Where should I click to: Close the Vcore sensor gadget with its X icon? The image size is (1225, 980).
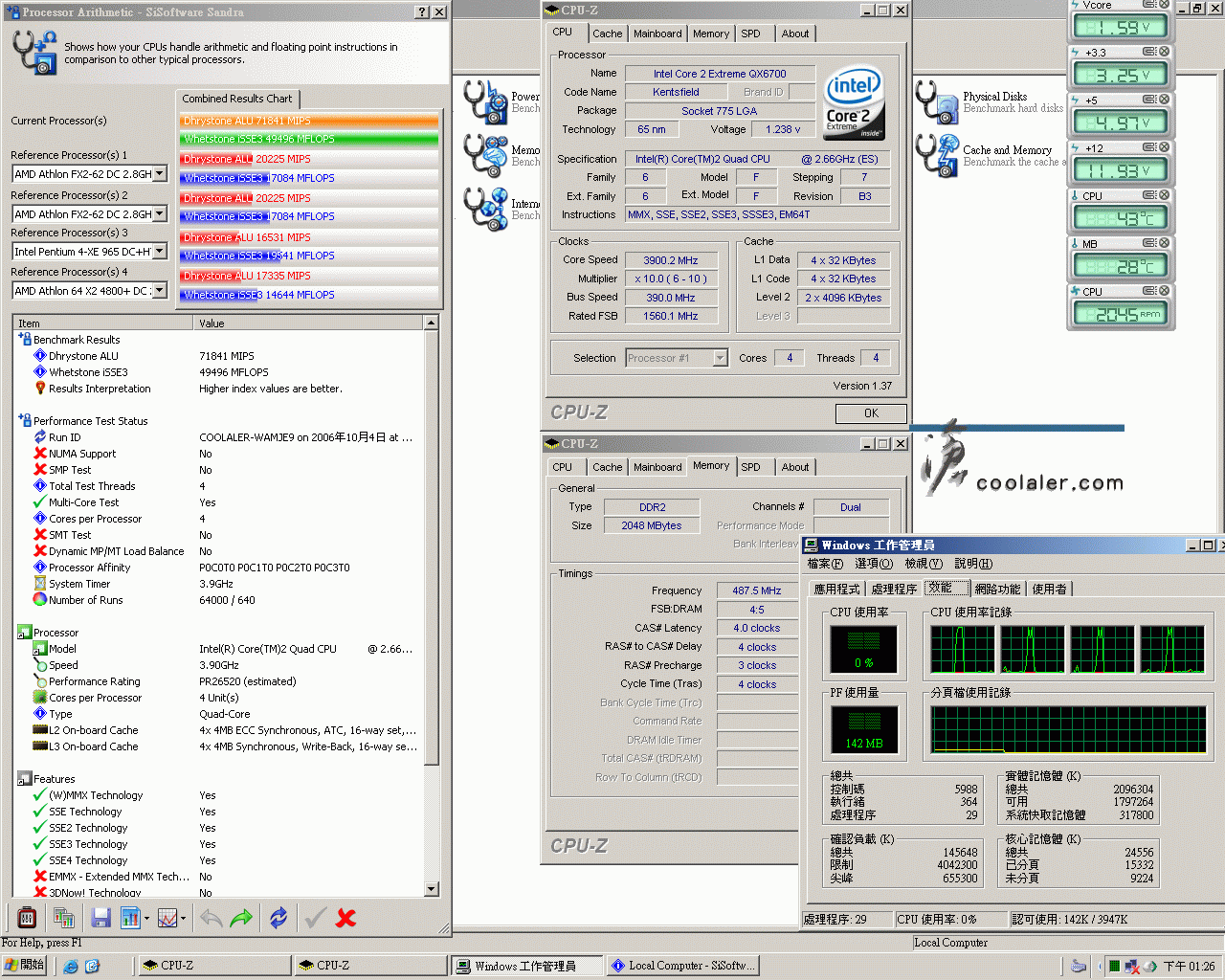(1165, 5)
